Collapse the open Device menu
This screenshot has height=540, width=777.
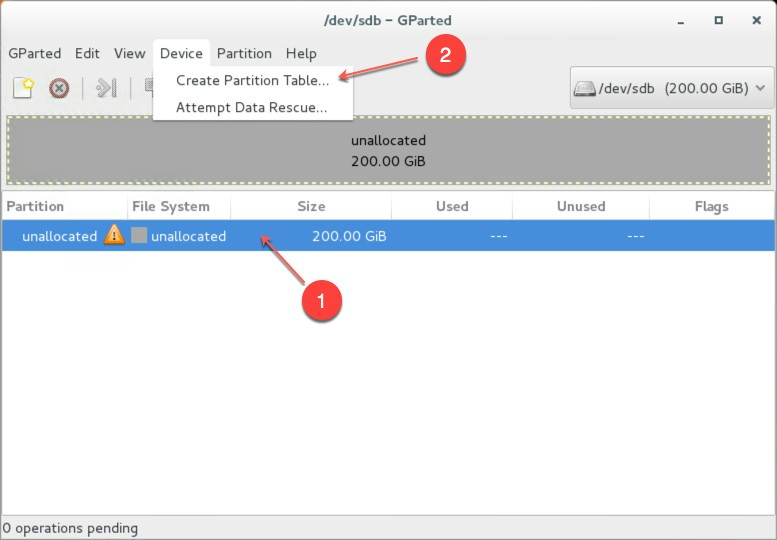coord(181,54)
